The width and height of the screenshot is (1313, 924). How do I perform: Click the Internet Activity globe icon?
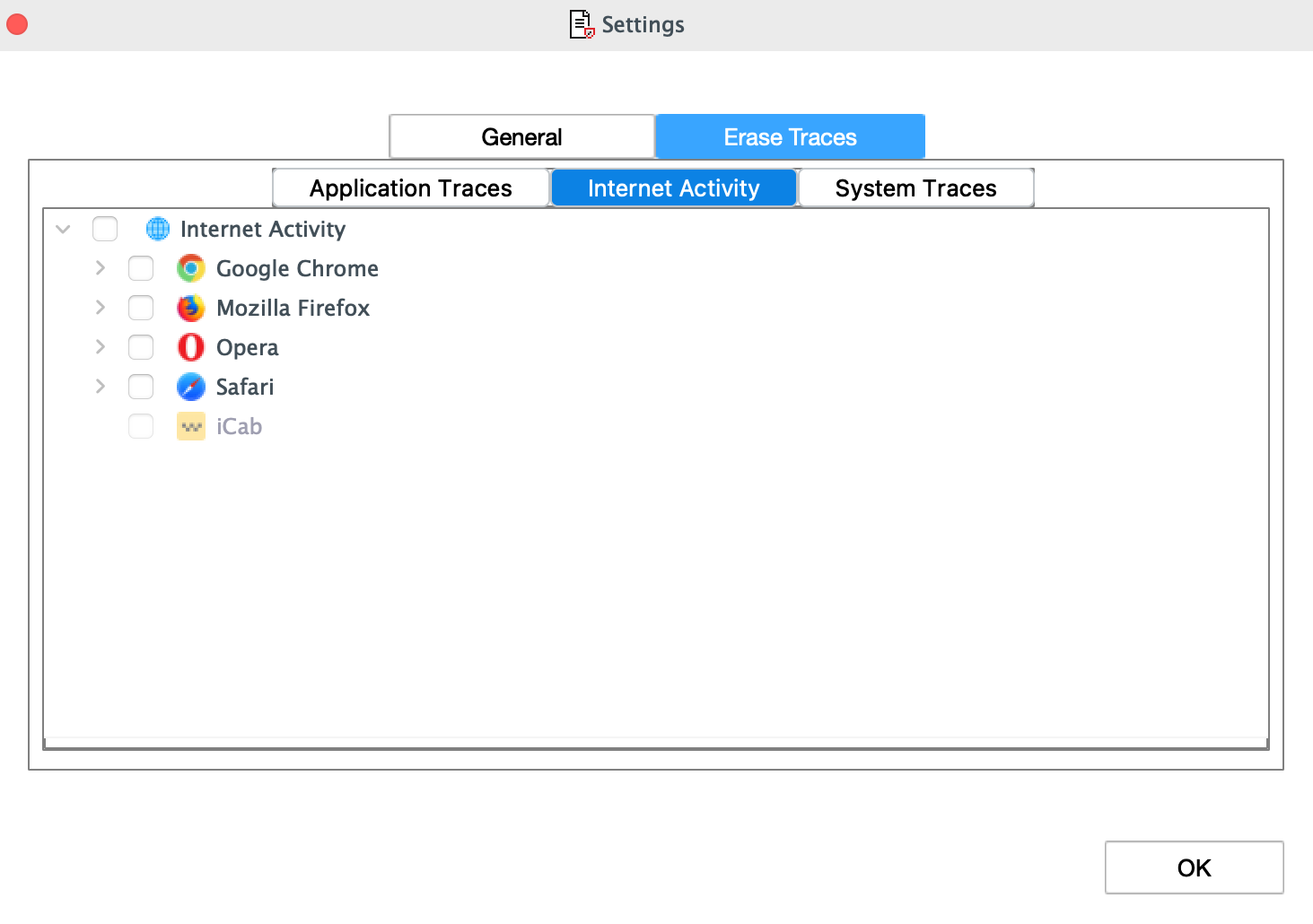pyautogui.click(x=158, y=229)
